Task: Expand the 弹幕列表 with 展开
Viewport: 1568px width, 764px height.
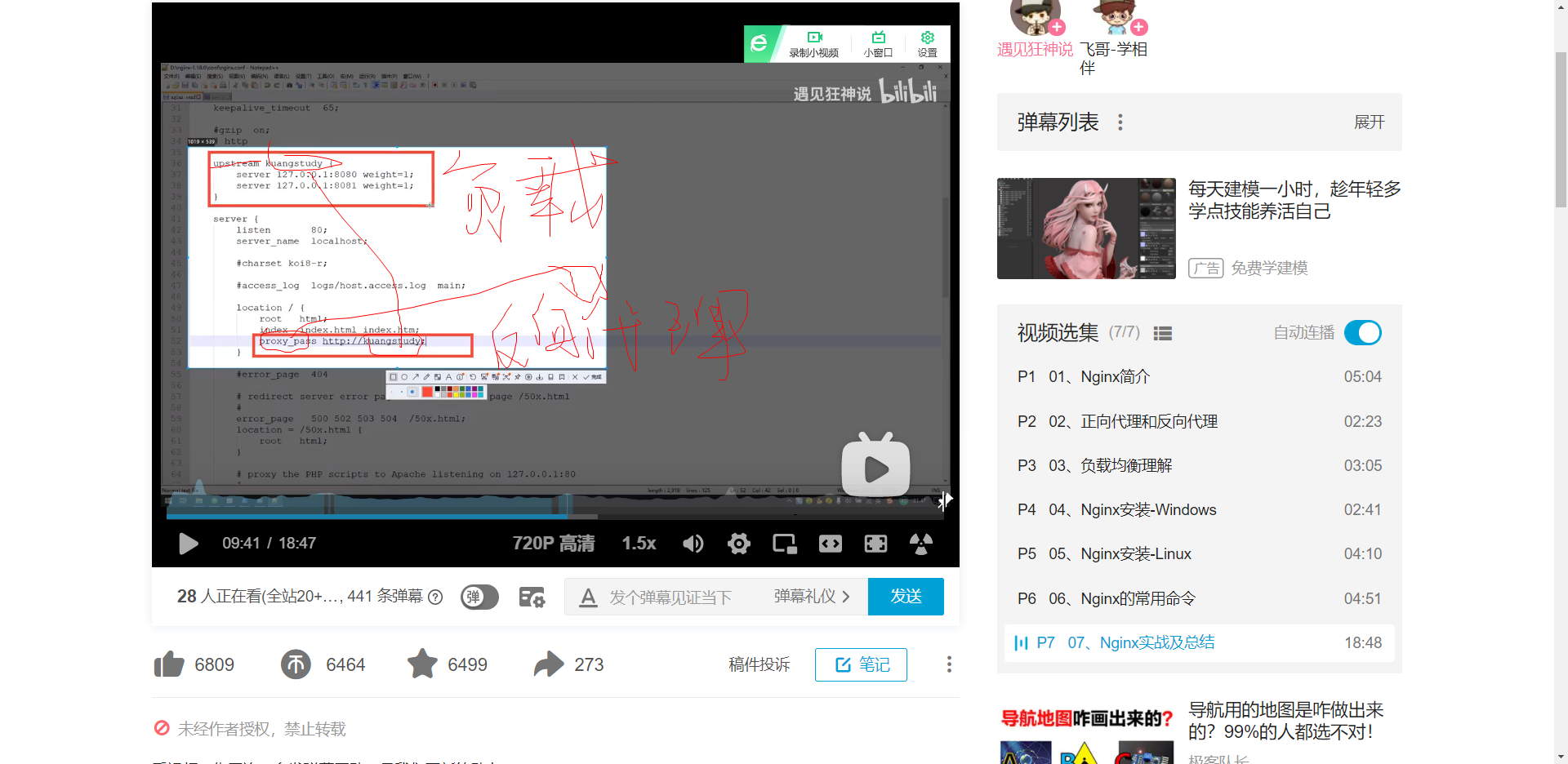Action: pos(1370,122)
